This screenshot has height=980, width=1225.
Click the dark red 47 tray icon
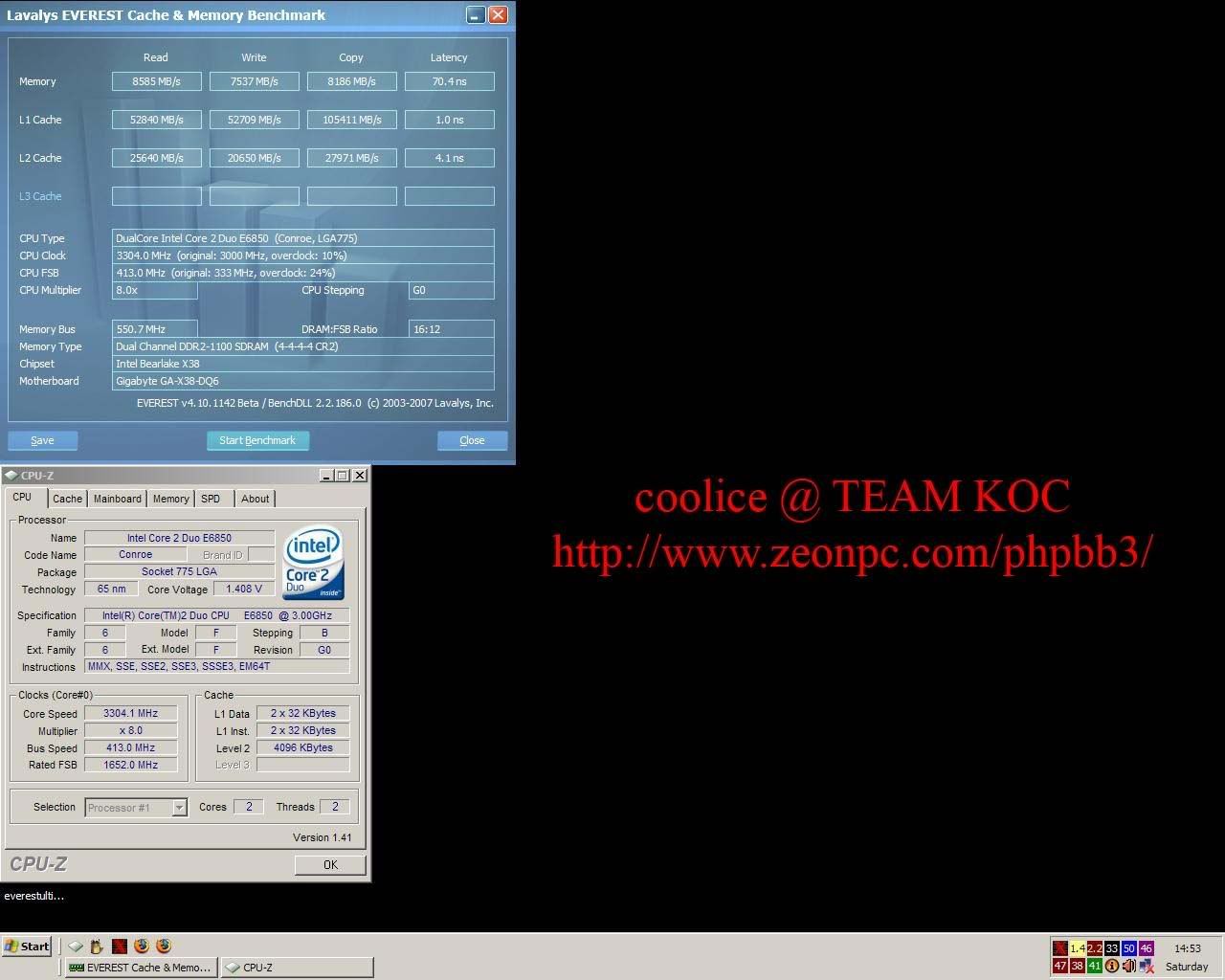(x=1060, y=966)
